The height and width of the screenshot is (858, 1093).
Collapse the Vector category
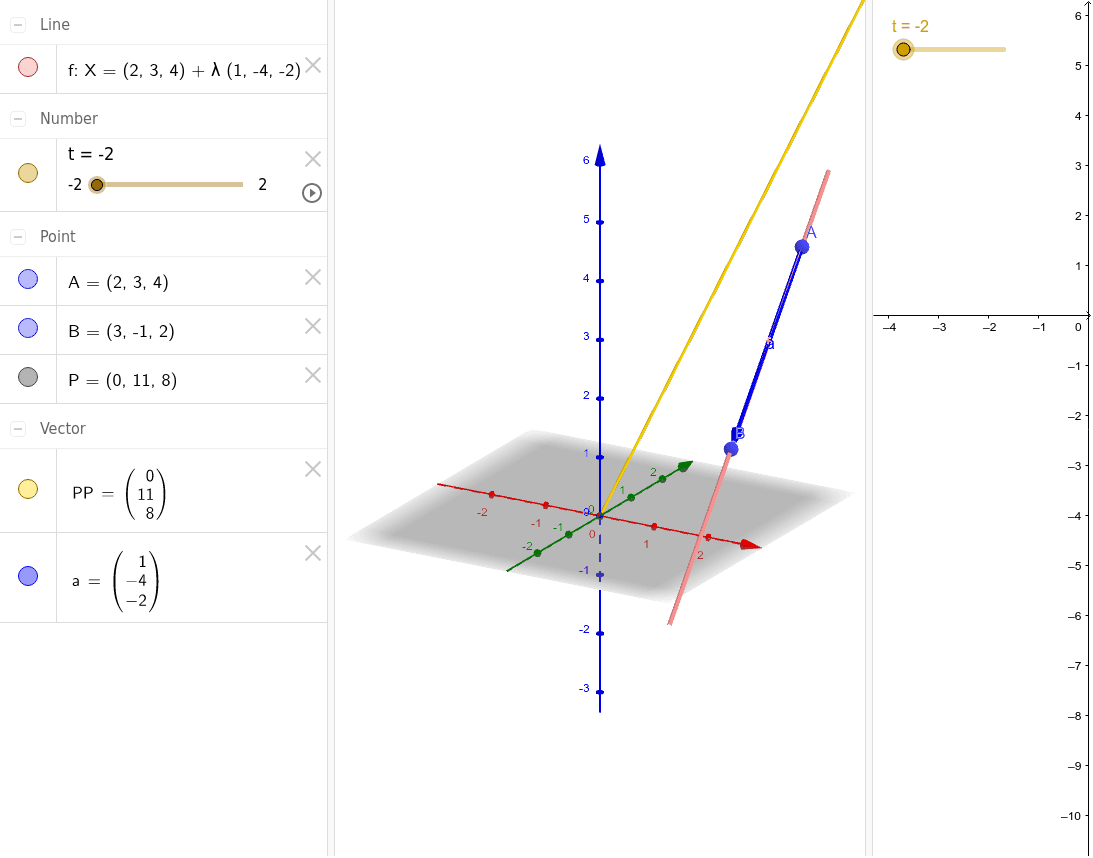(x=18, y=429)
